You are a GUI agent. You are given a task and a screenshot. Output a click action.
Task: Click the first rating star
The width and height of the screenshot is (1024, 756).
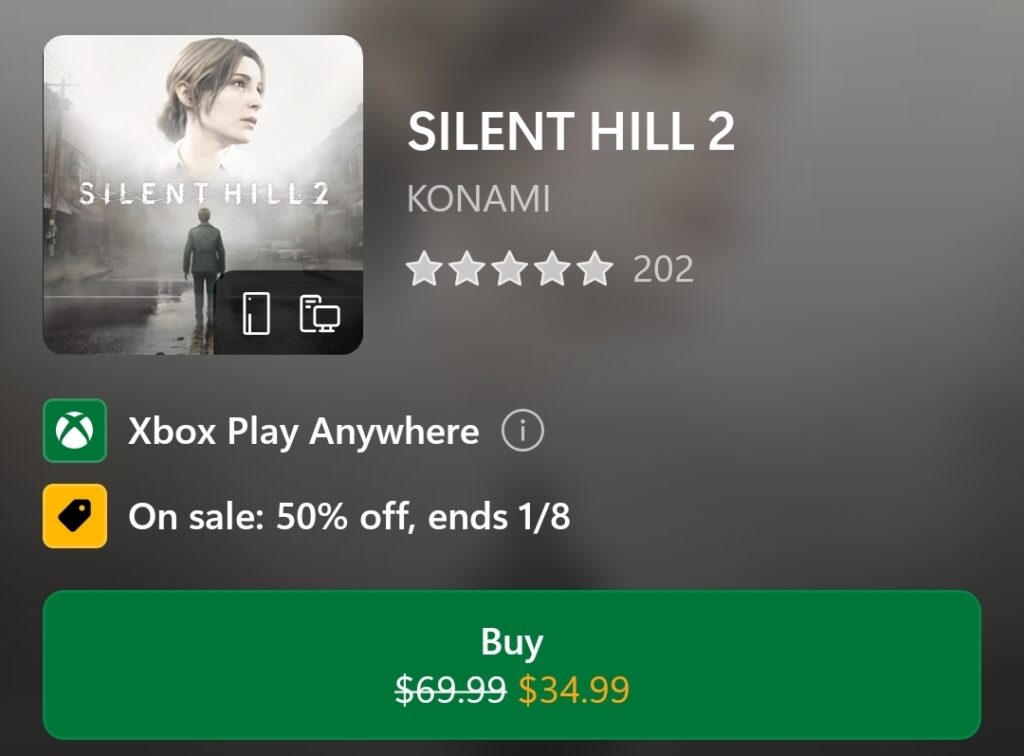pyautogui.click(x=425, y=269)
